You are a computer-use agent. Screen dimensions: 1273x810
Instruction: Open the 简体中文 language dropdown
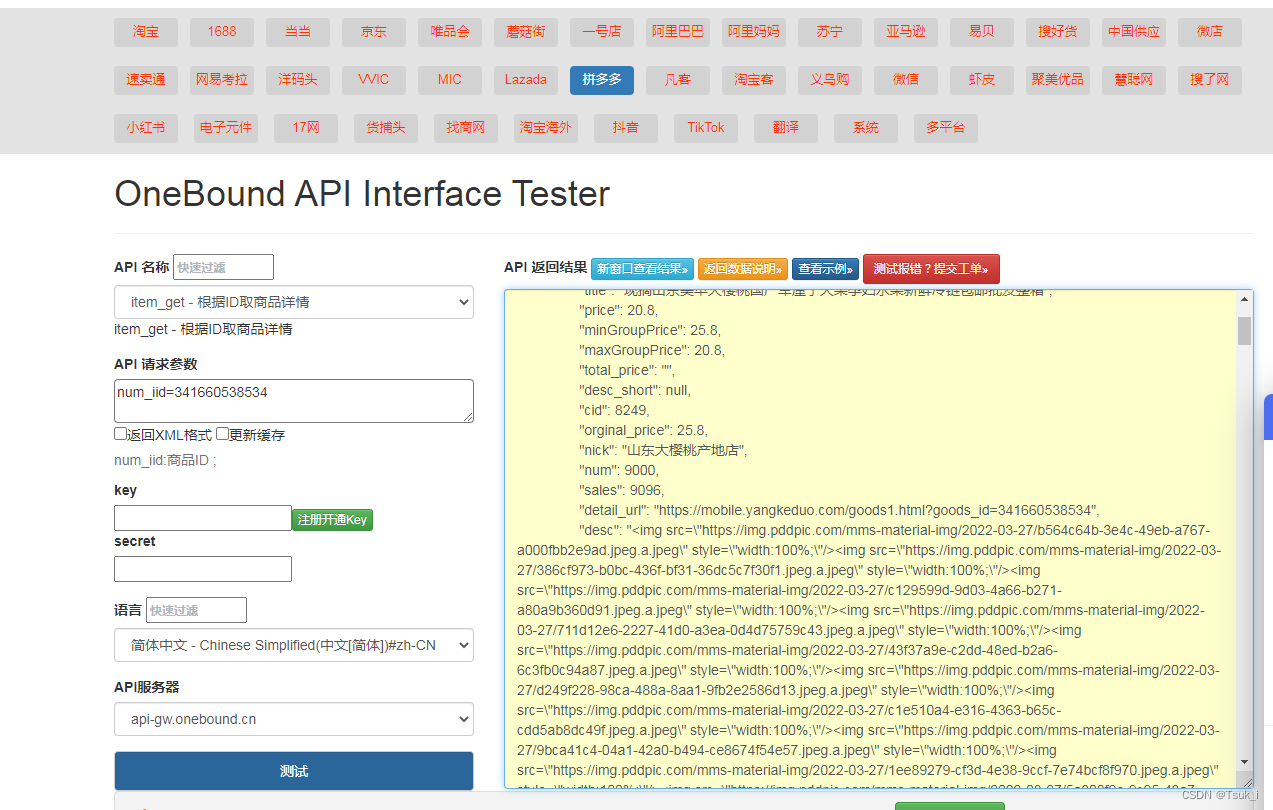pos(294,645)
